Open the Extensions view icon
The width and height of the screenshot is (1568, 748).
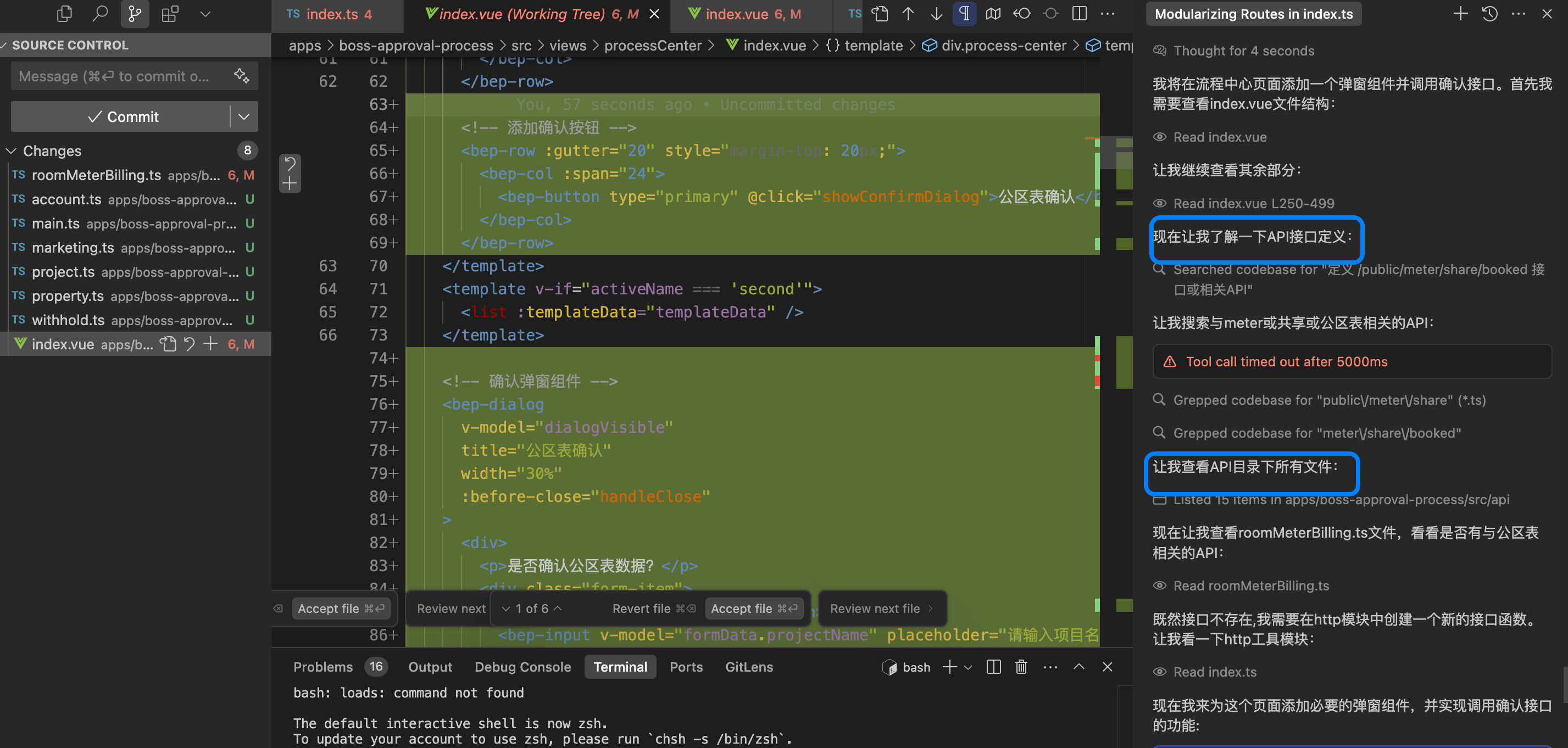pos(170,13)
